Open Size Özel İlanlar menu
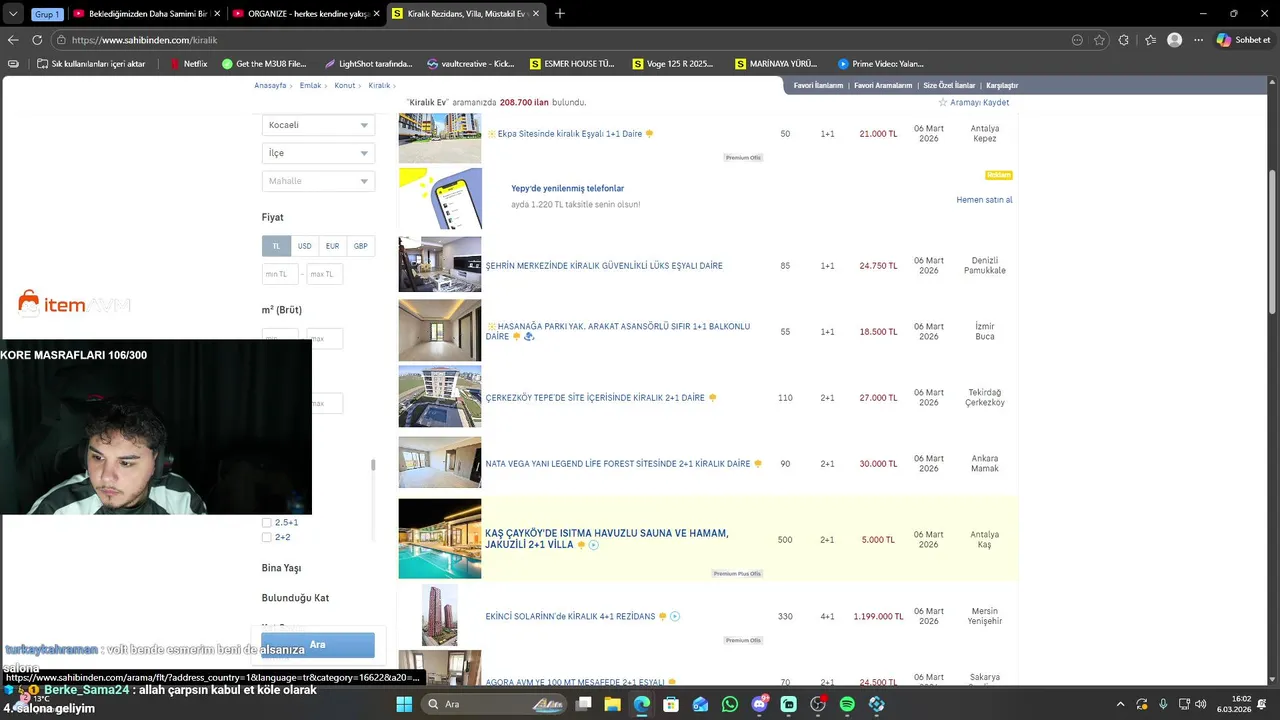This screenshot has width=1280, height=720. click(x=949, y=86)
